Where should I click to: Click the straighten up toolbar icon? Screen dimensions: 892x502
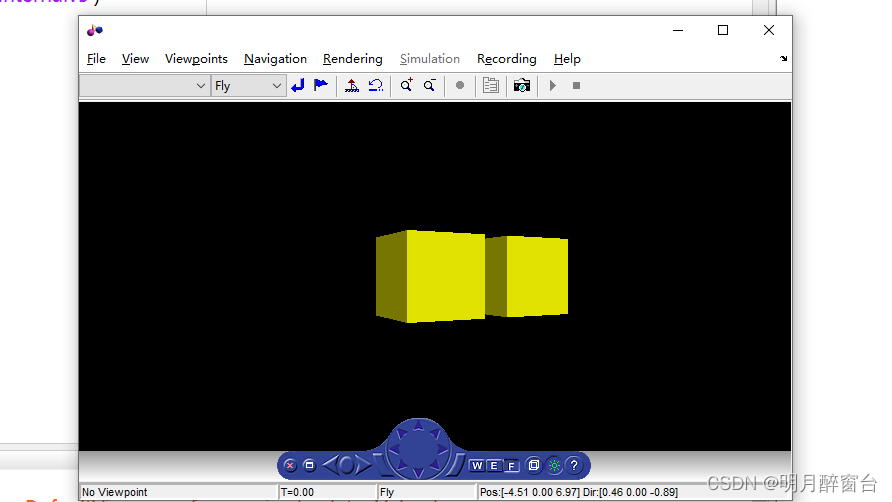coord(352,85)
